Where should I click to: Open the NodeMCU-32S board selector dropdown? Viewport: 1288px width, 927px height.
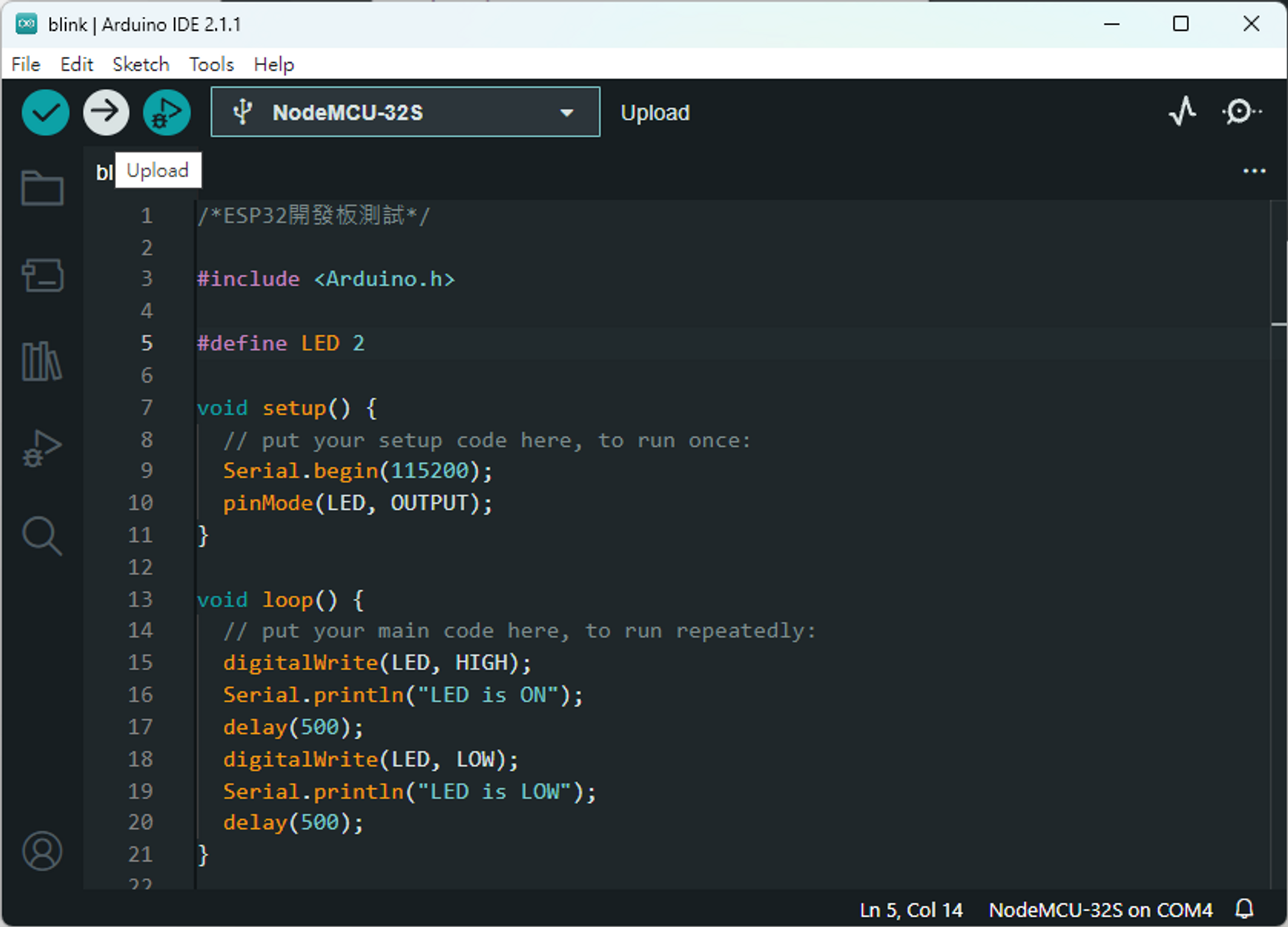click(x=406, y=112)
